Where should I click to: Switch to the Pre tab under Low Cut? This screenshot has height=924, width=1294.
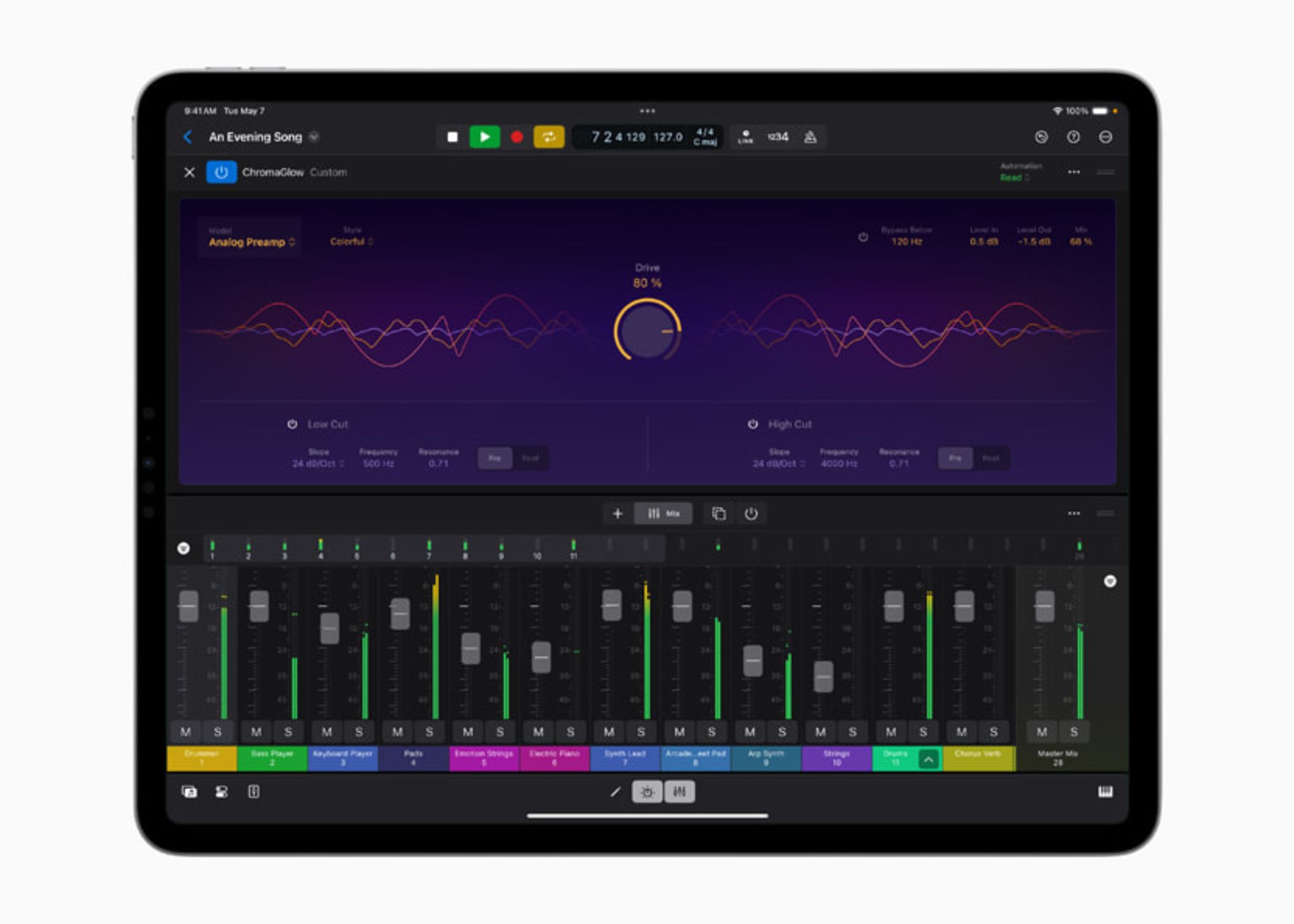[x=495, y=458]
